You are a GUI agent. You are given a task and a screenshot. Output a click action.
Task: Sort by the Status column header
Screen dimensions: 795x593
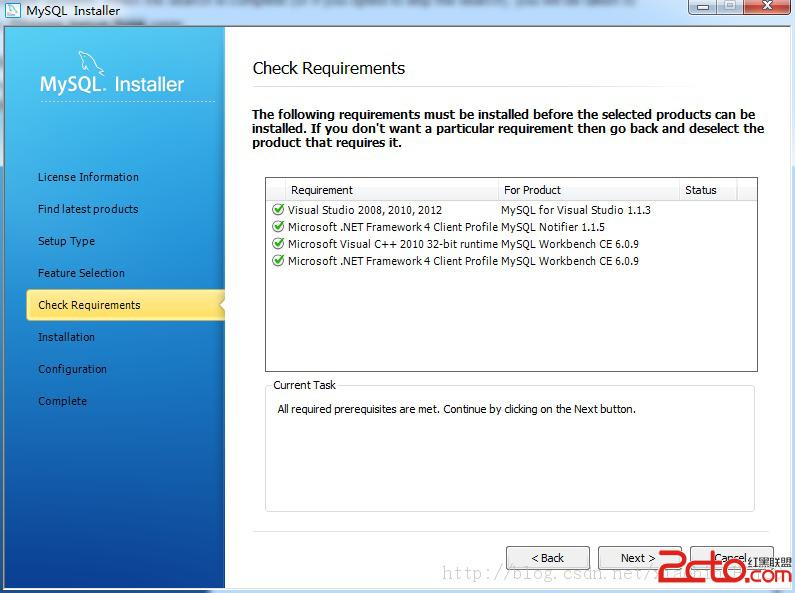click(708, 190)
